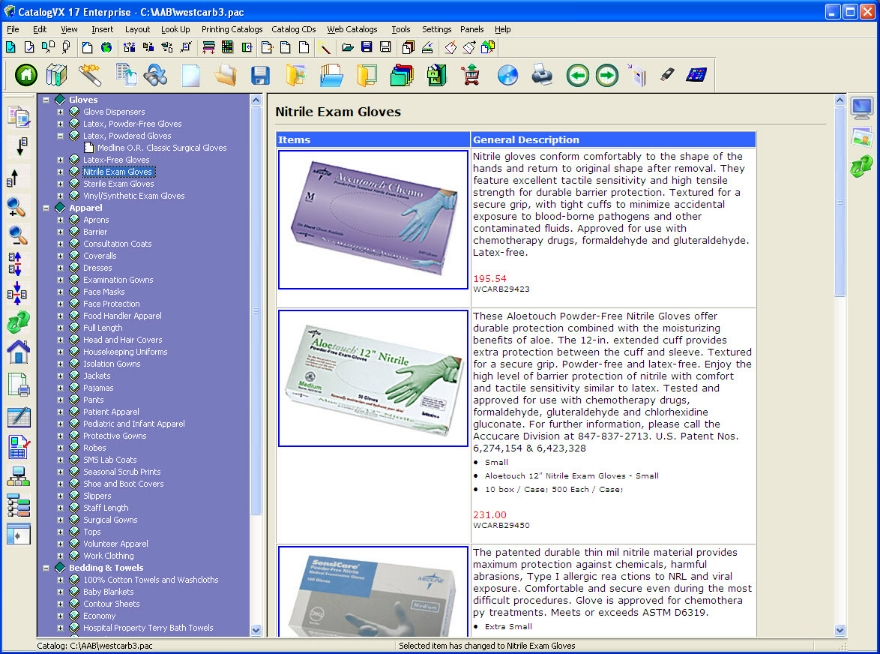This screenshot has height=654, width=880.
Task: Click the content pane scroll up arrow
Action: click(x=840, y=100)
